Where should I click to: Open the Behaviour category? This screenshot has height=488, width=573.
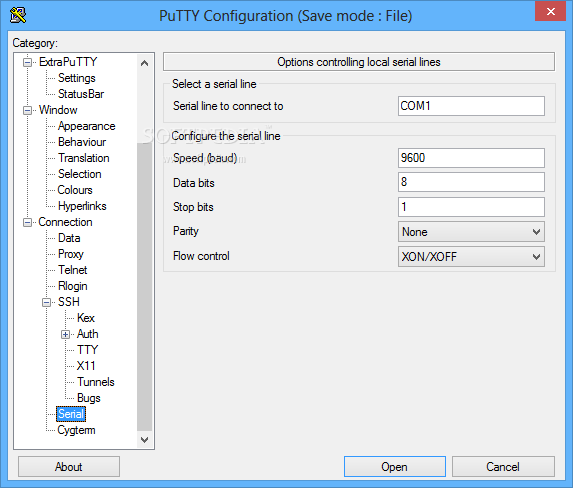click(82, 142)
